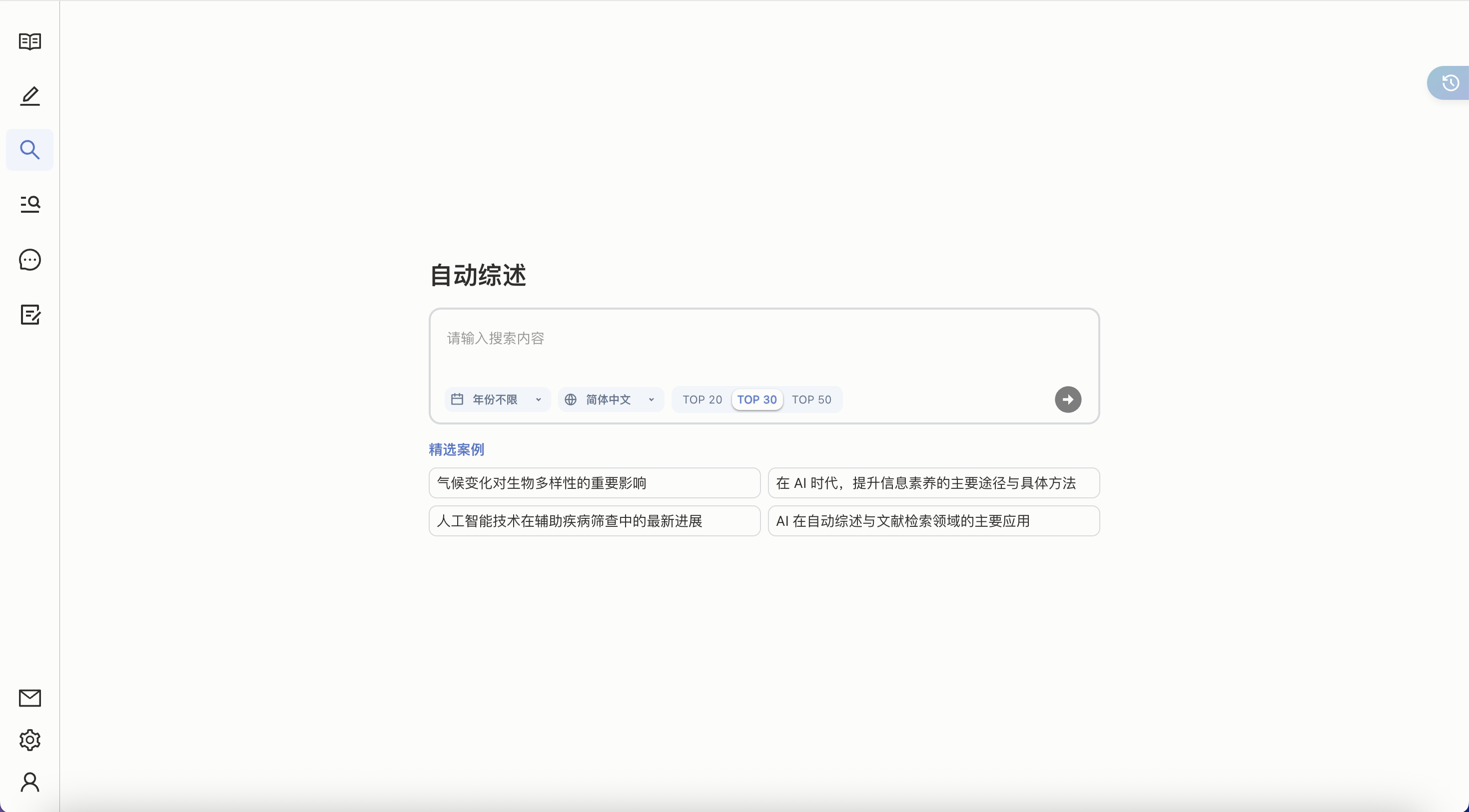This screenshot has height=812, width=1469.
Task: Open the pencil writing tool in sidebar
Action: (29, 96)
